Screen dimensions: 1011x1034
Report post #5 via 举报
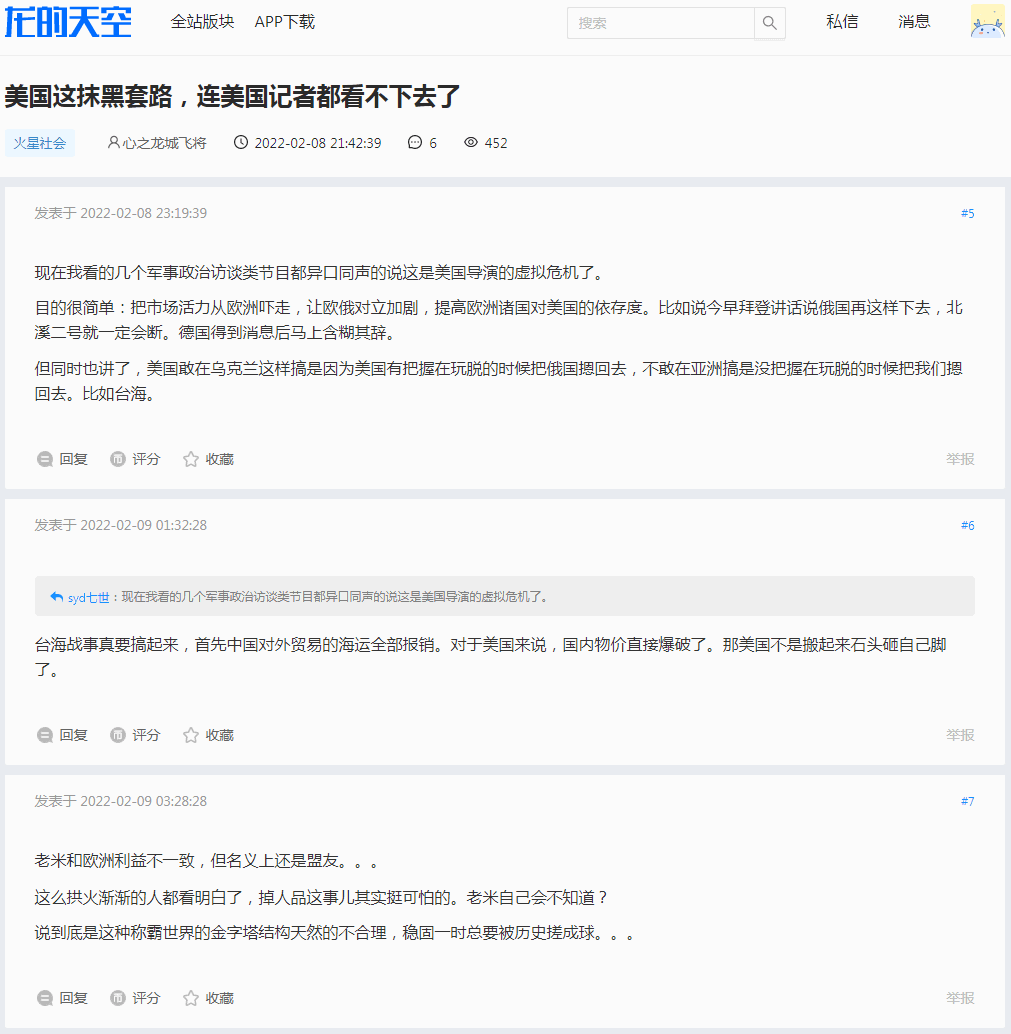coord(960,459)
